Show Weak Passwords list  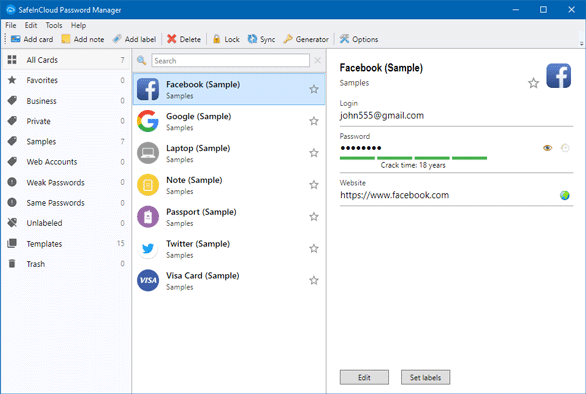66,182
